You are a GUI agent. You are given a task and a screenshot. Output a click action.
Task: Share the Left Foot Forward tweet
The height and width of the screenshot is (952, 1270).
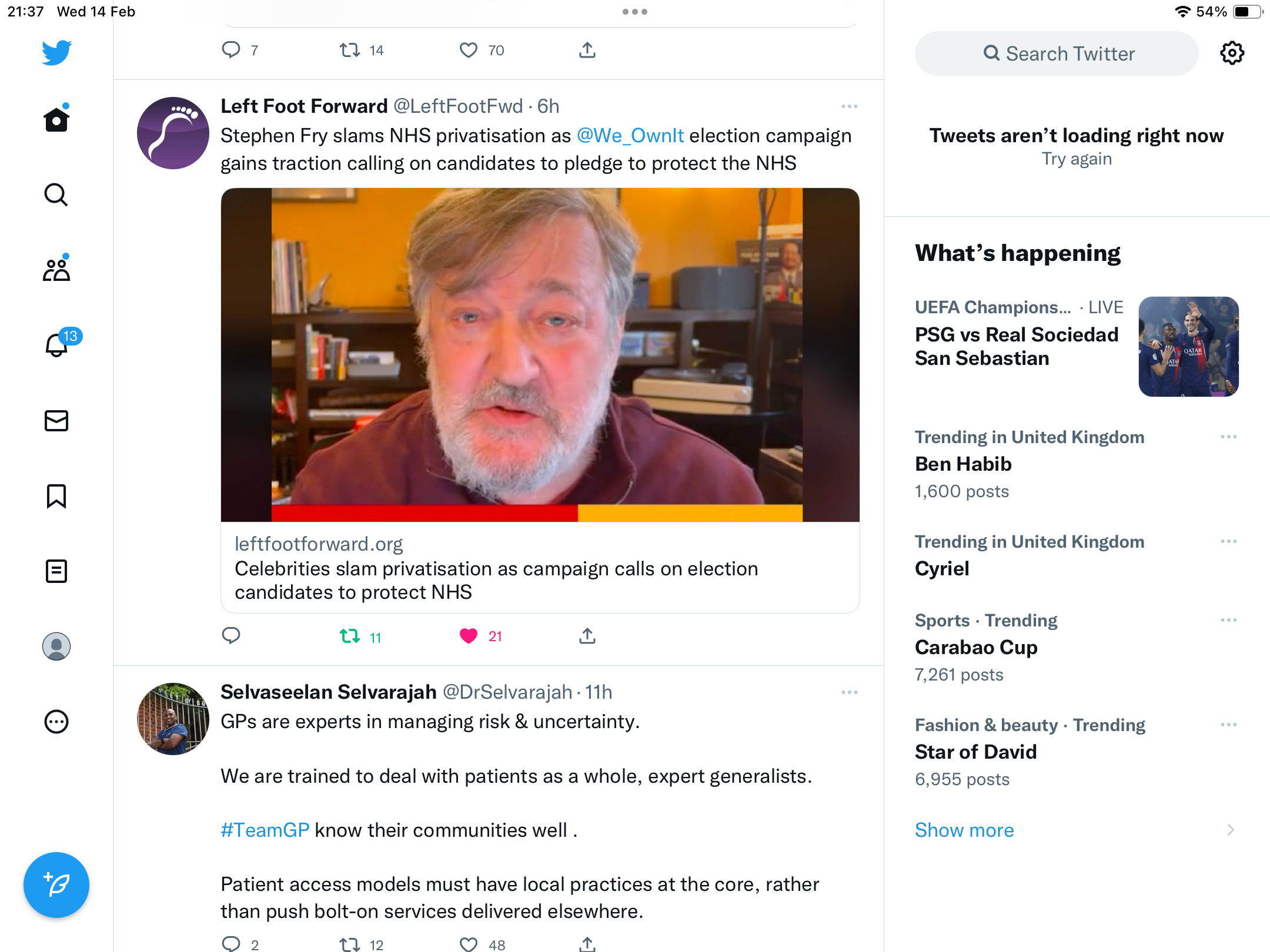pos(587,636)
